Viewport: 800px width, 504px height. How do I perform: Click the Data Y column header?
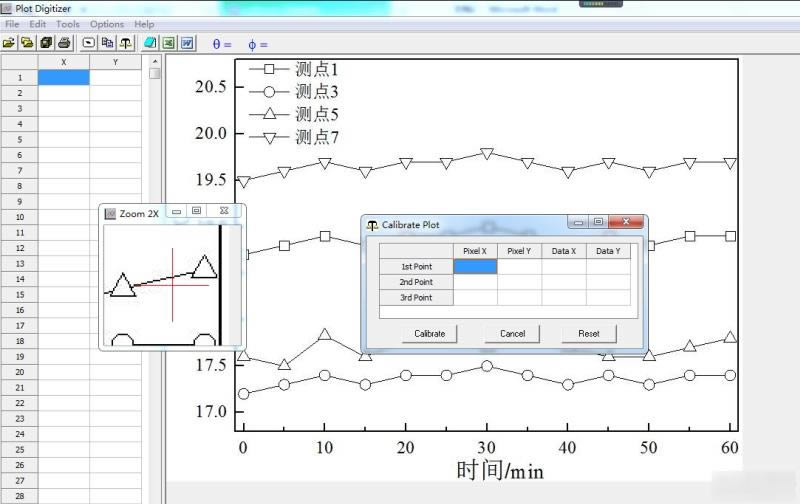click(x=608, y=251)
